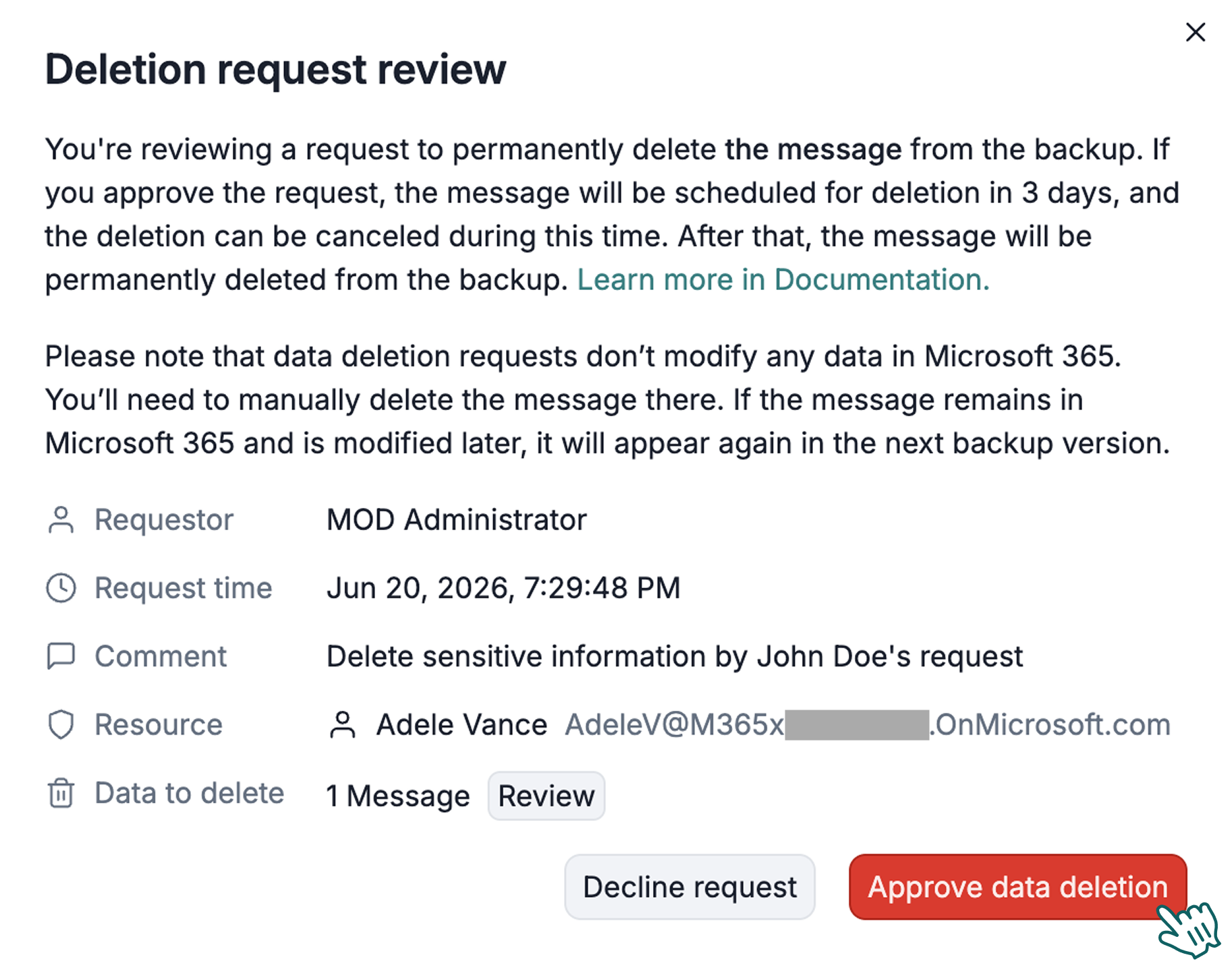
Task: Click the Request time clock icon
Action: [x=61, y=588]
